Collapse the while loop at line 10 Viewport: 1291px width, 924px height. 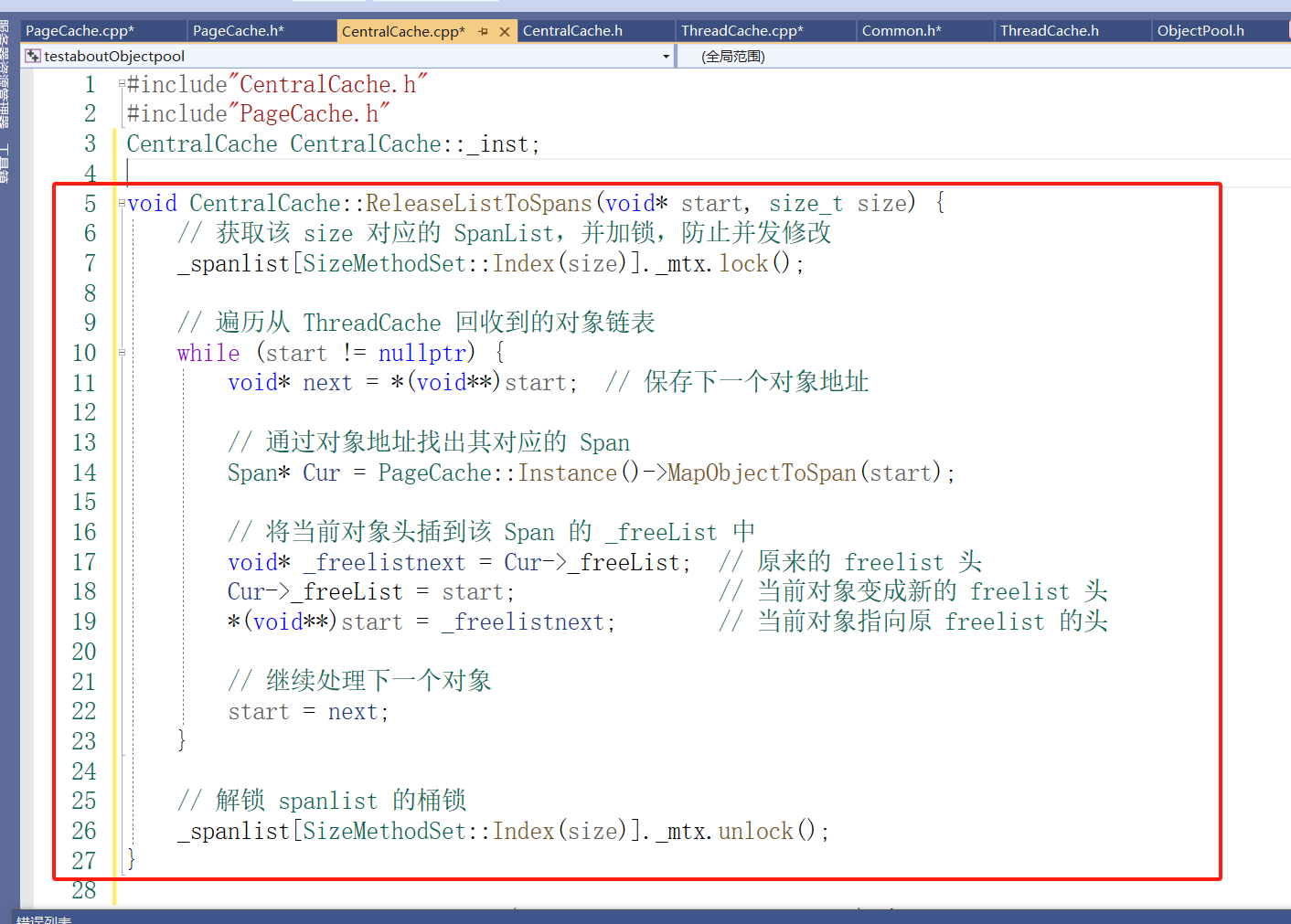[122, 352]
